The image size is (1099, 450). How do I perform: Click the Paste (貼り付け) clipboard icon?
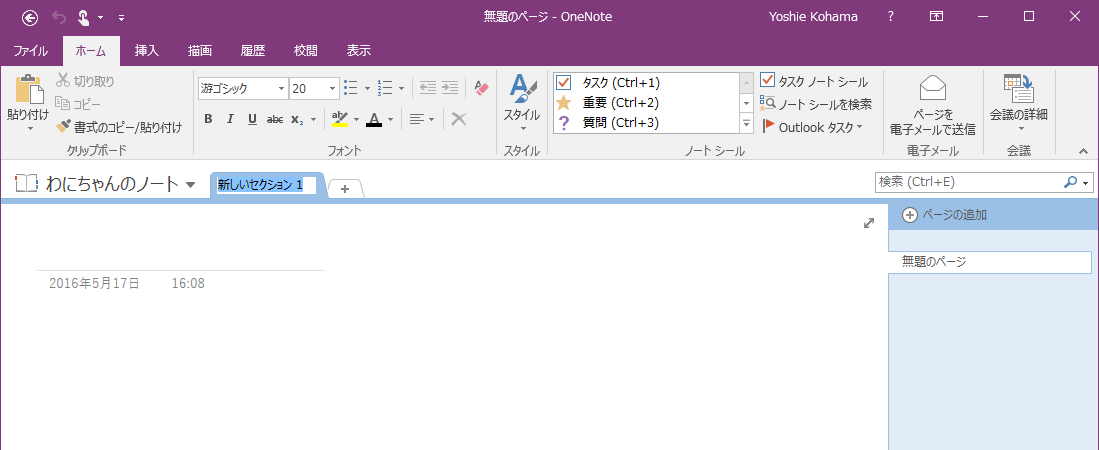(28, 89)
